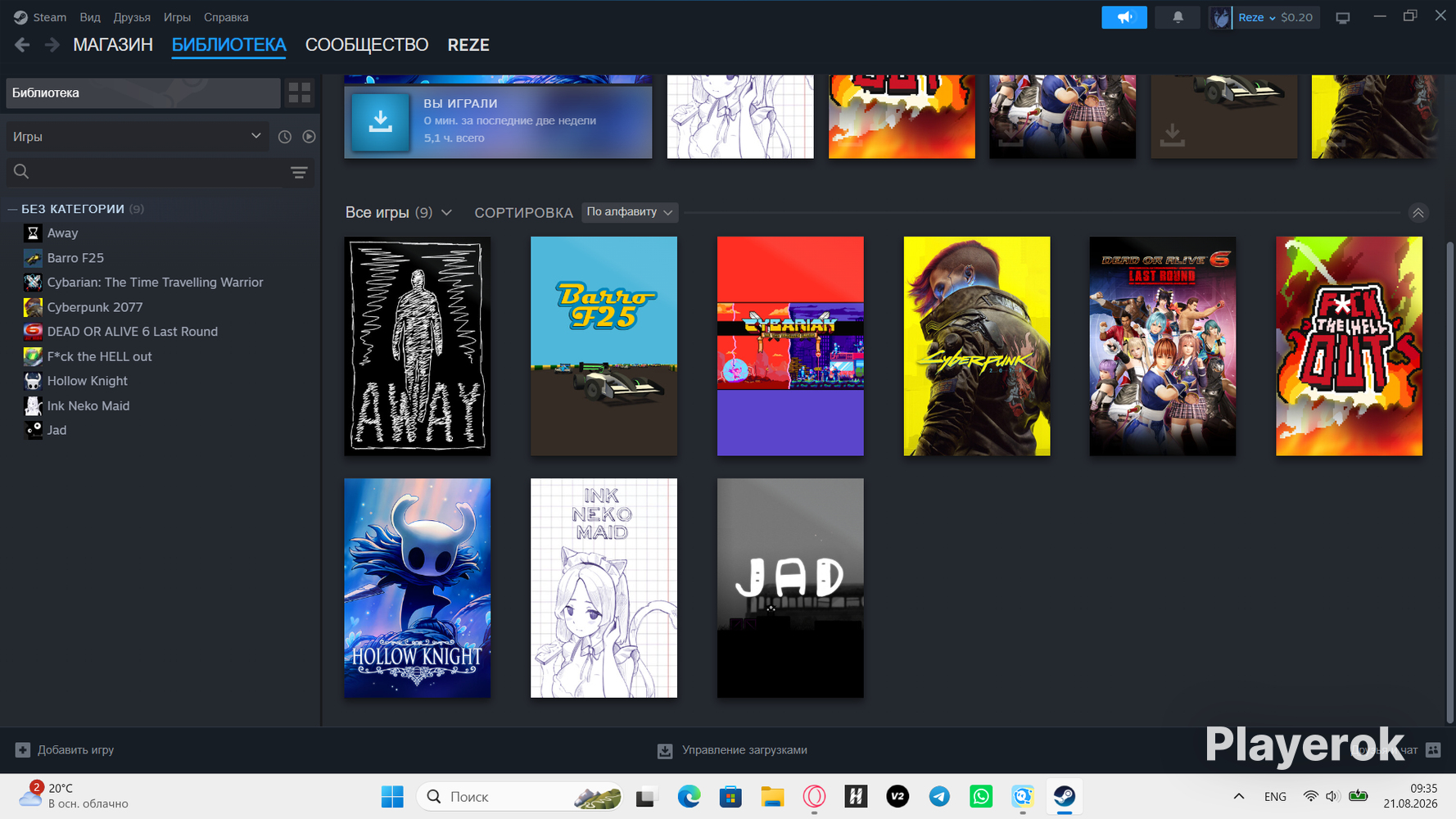Click the library search input field
This screenshot has height=819, width=1456.
click(x=160, y=172)
